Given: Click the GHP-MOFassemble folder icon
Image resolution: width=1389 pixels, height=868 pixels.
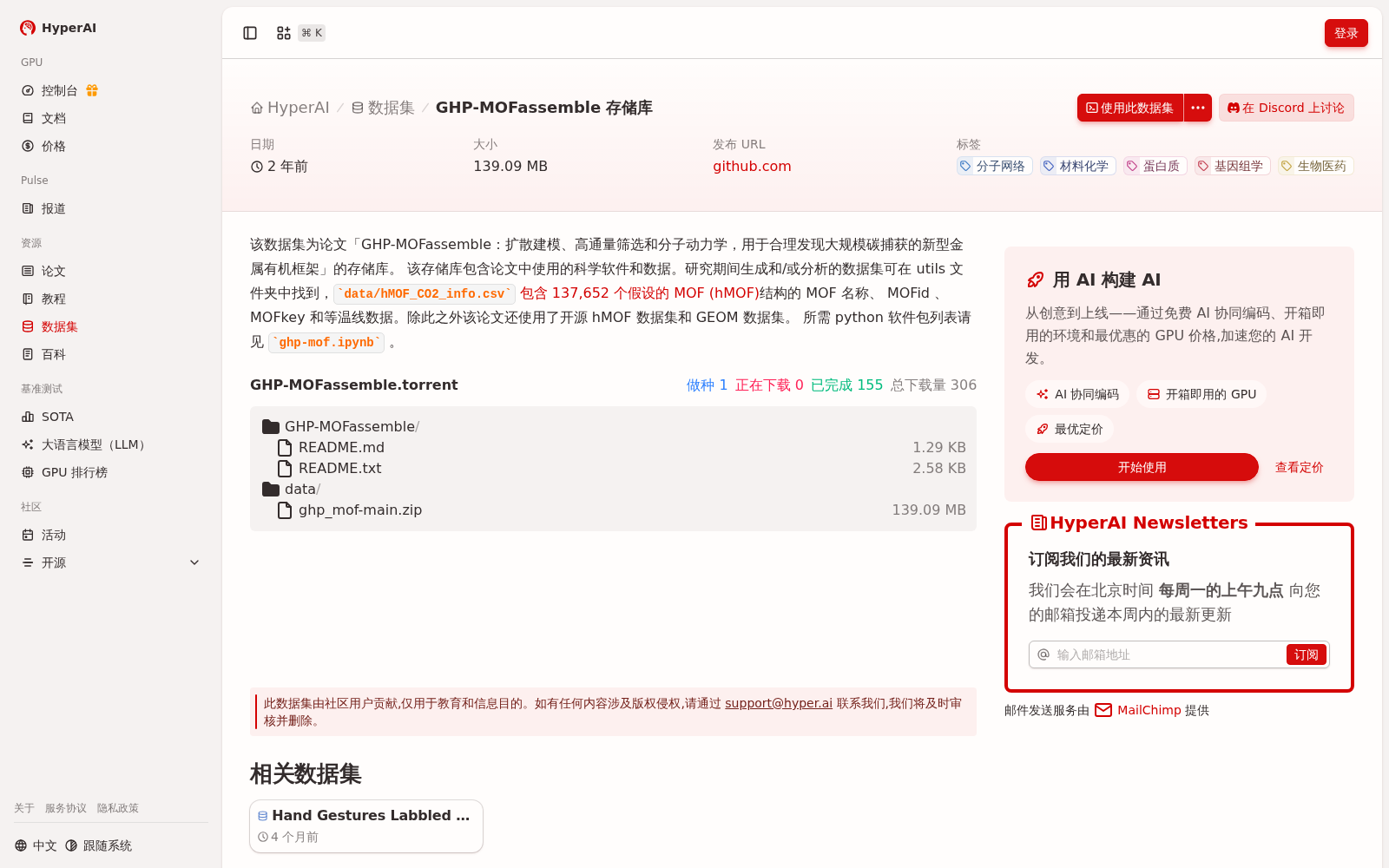Looking at the screenshot, I should point(271,426).
